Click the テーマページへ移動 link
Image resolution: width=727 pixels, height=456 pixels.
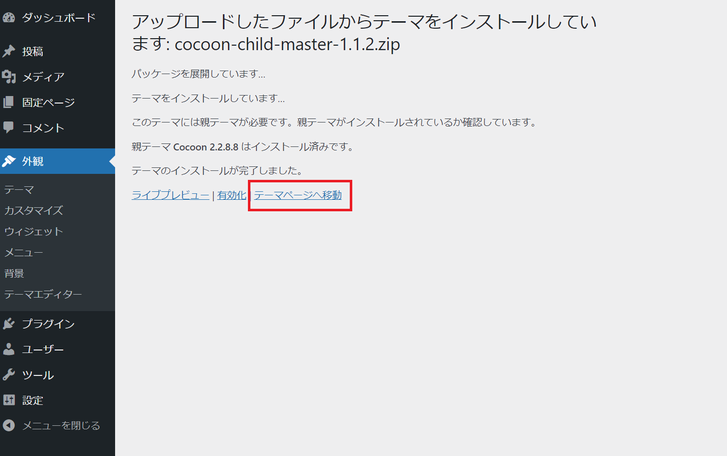click(x=298, y=195)
